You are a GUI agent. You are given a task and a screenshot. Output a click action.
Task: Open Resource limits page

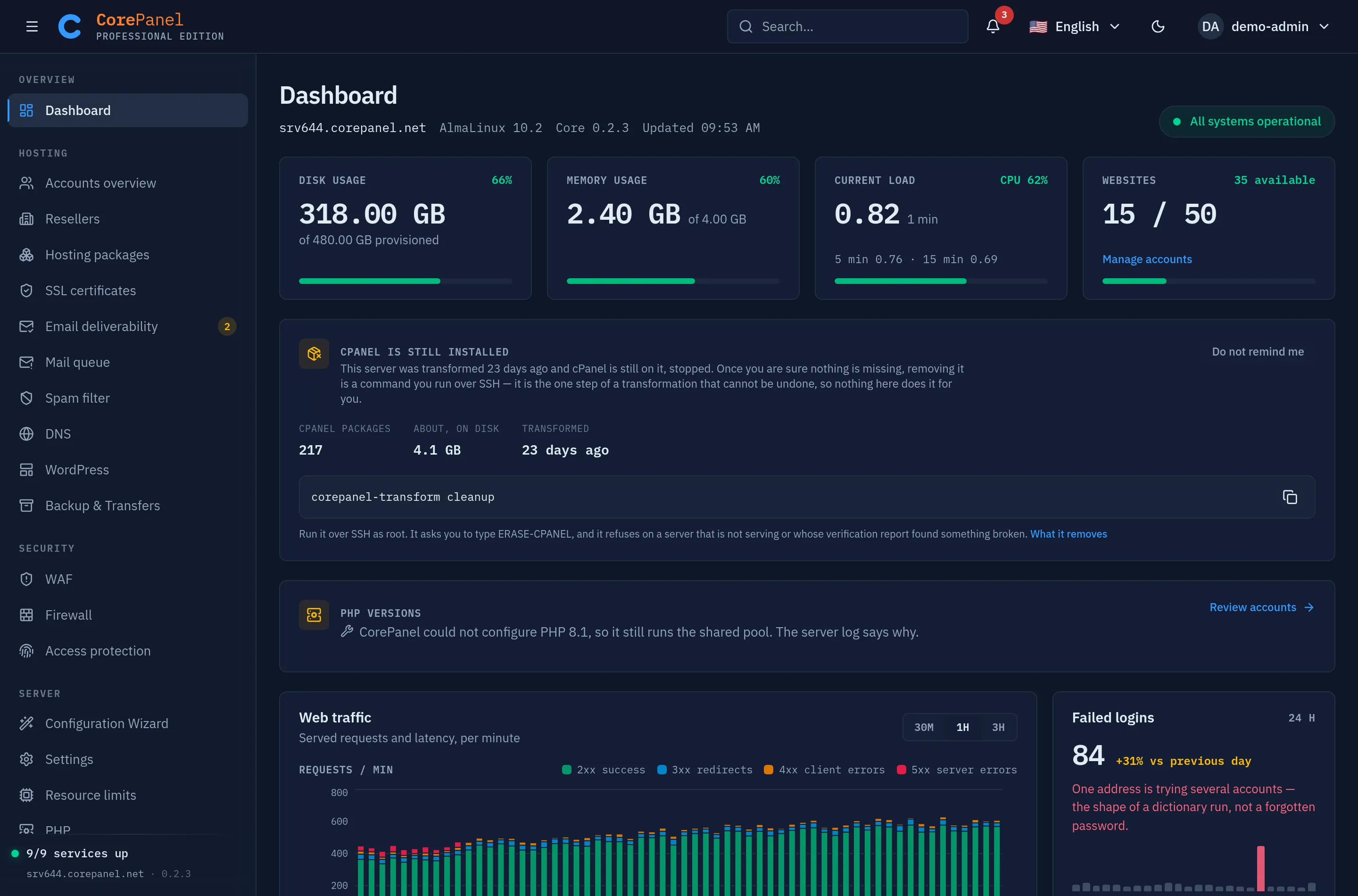(127, 796)
